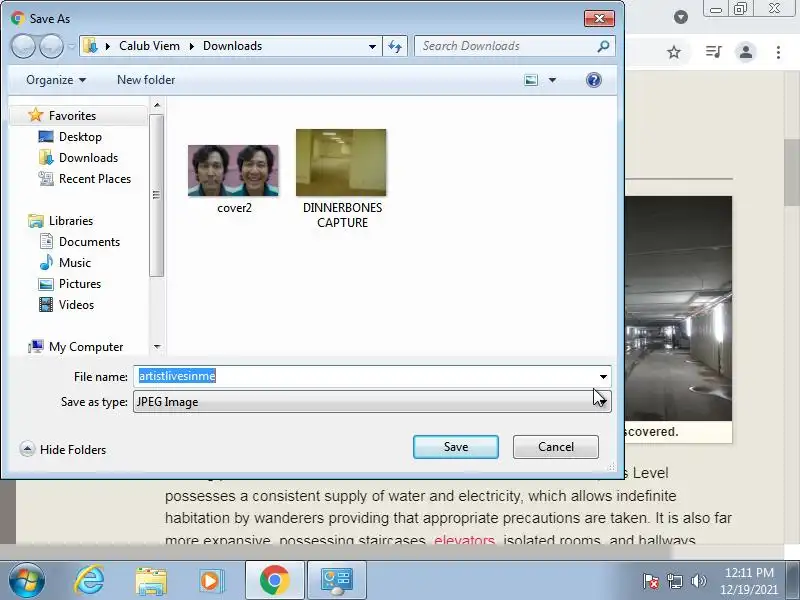Open the control panel taskbar item
Screen dimensions: 800x600
click(x=336, y=580)
